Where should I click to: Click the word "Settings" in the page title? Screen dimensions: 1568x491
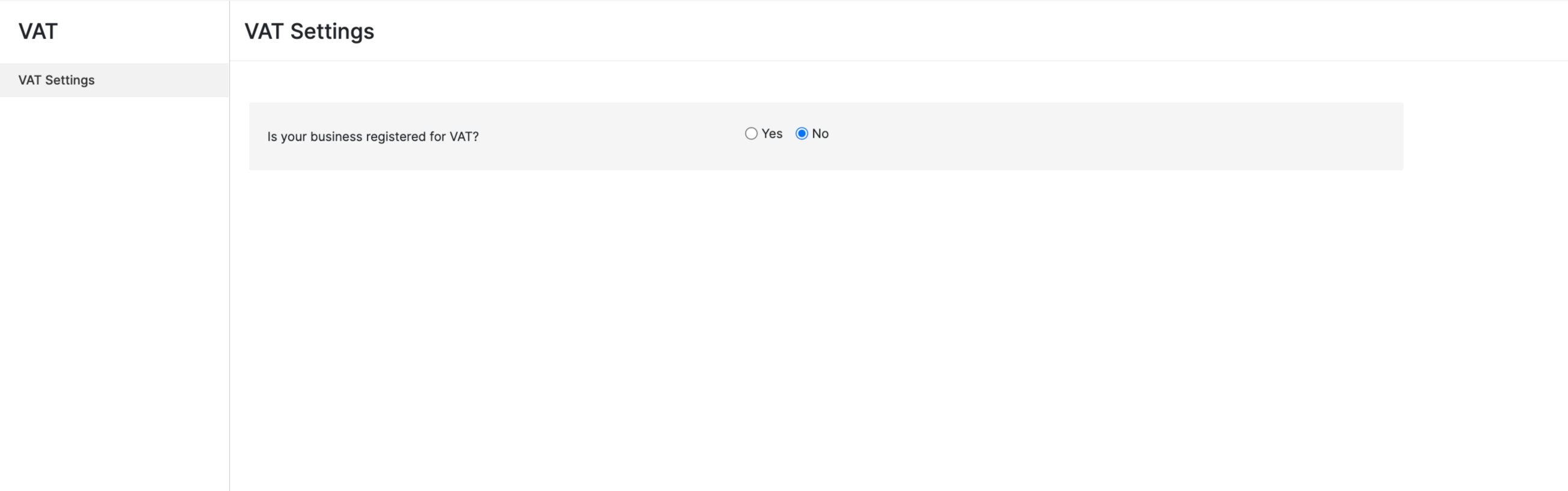(x=332, y=31)
